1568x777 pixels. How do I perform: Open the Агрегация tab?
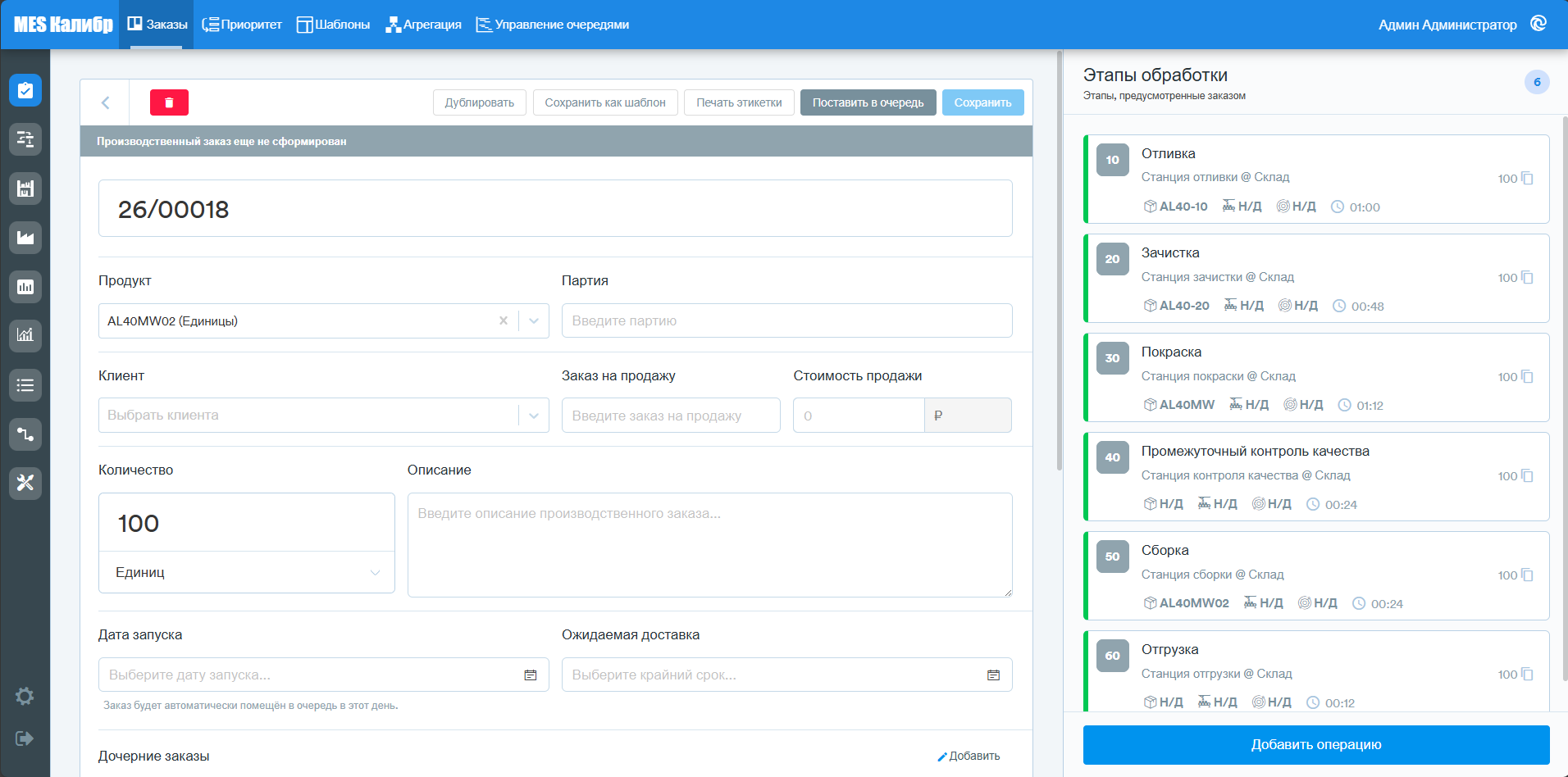pos(423,25)
